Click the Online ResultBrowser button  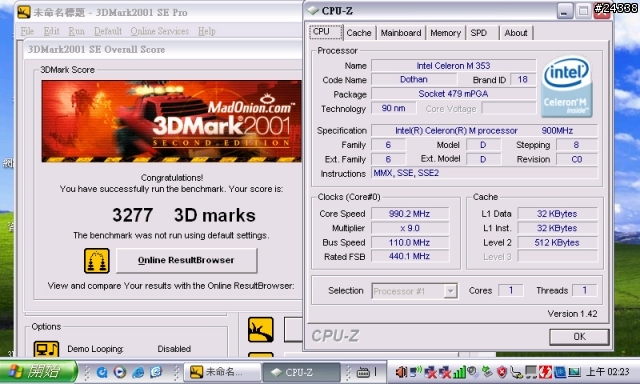point(187,260)
